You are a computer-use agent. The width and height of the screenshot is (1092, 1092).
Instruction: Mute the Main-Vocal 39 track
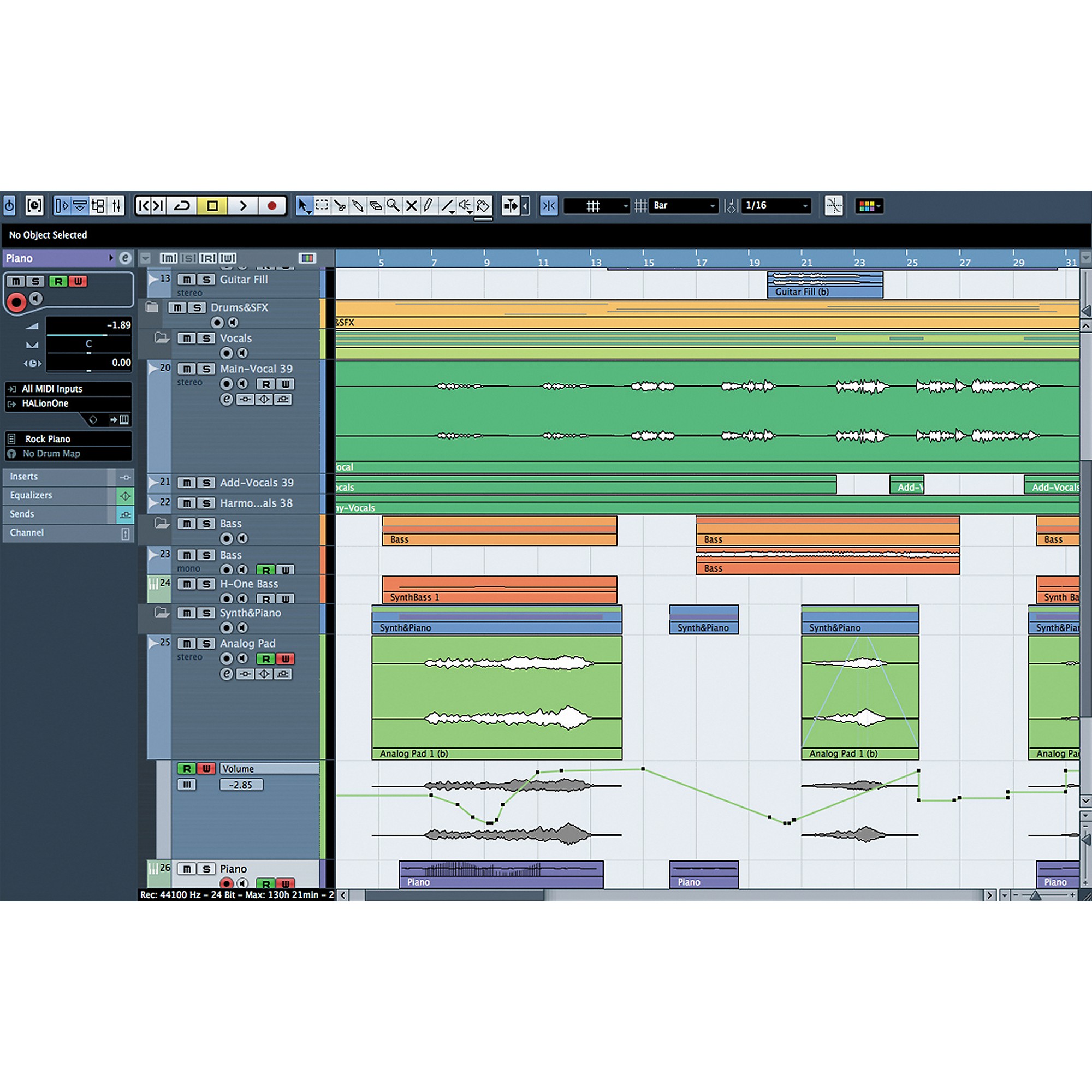187,369
